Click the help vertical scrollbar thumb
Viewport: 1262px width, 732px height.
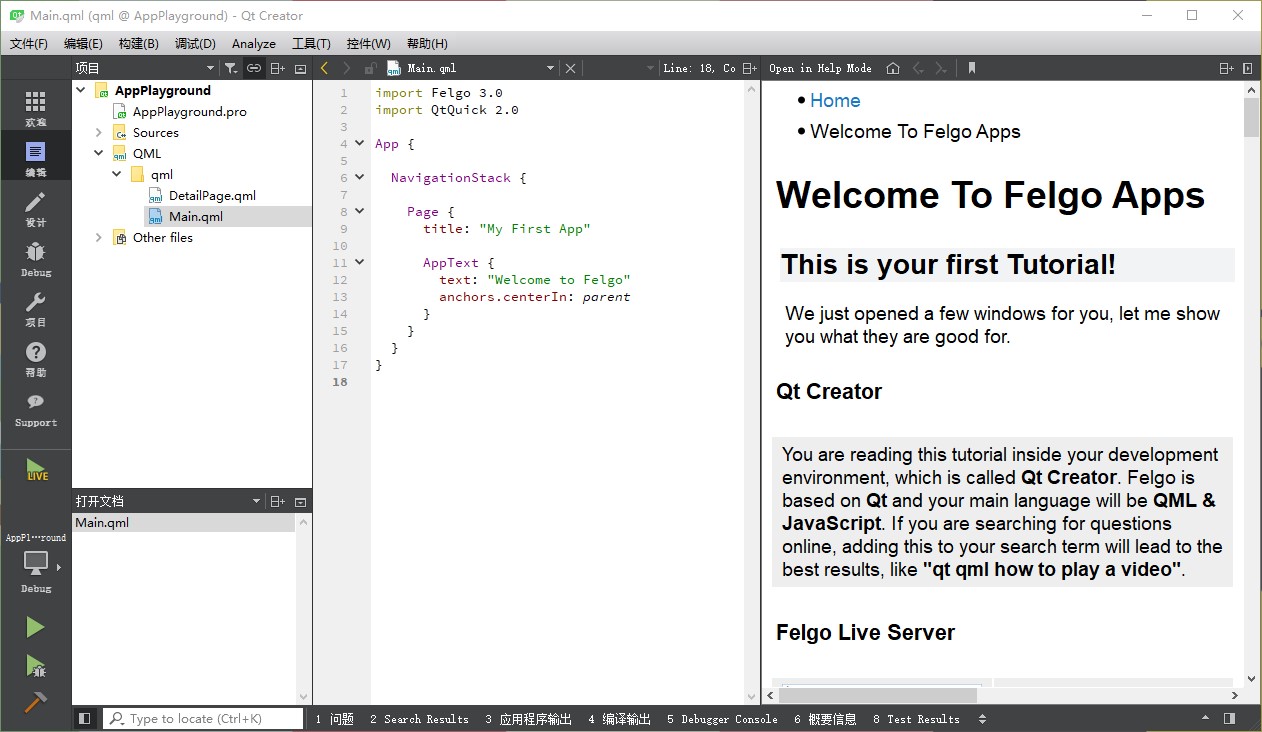1251,117
